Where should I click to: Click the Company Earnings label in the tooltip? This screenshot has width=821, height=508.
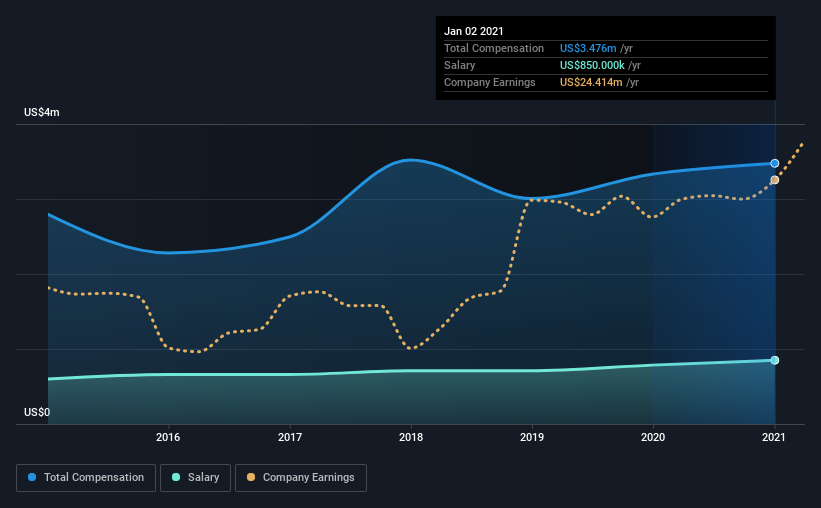click(x=490, y=82)
